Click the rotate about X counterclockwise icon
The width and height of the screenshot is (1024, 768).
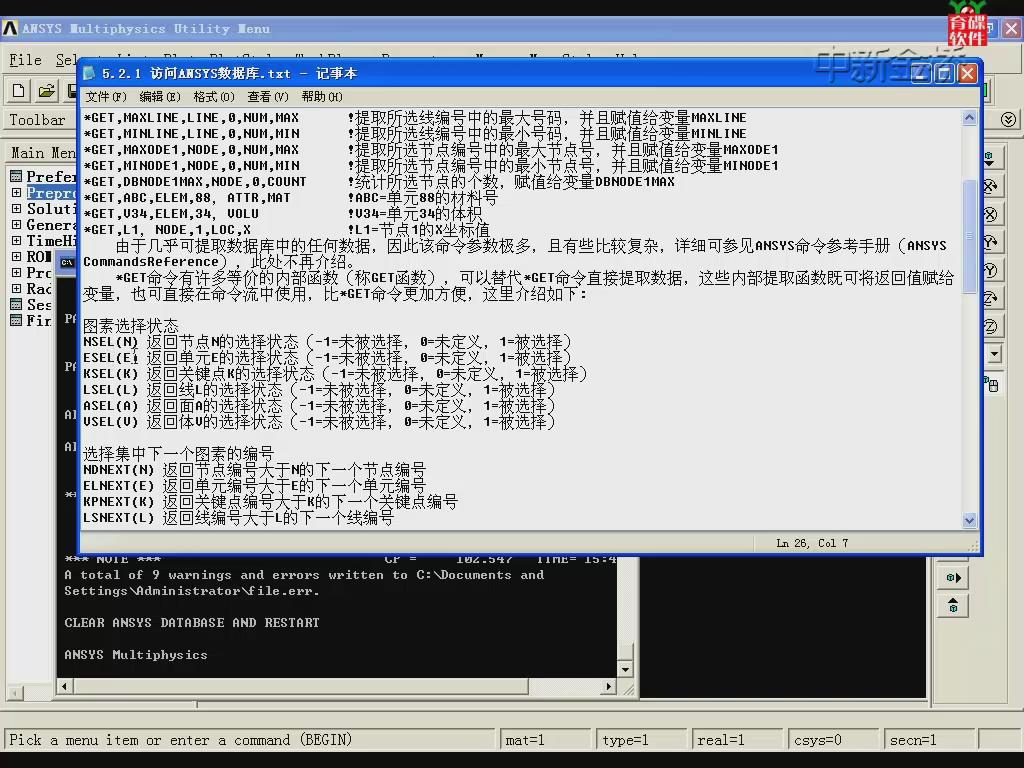[991, 214]
